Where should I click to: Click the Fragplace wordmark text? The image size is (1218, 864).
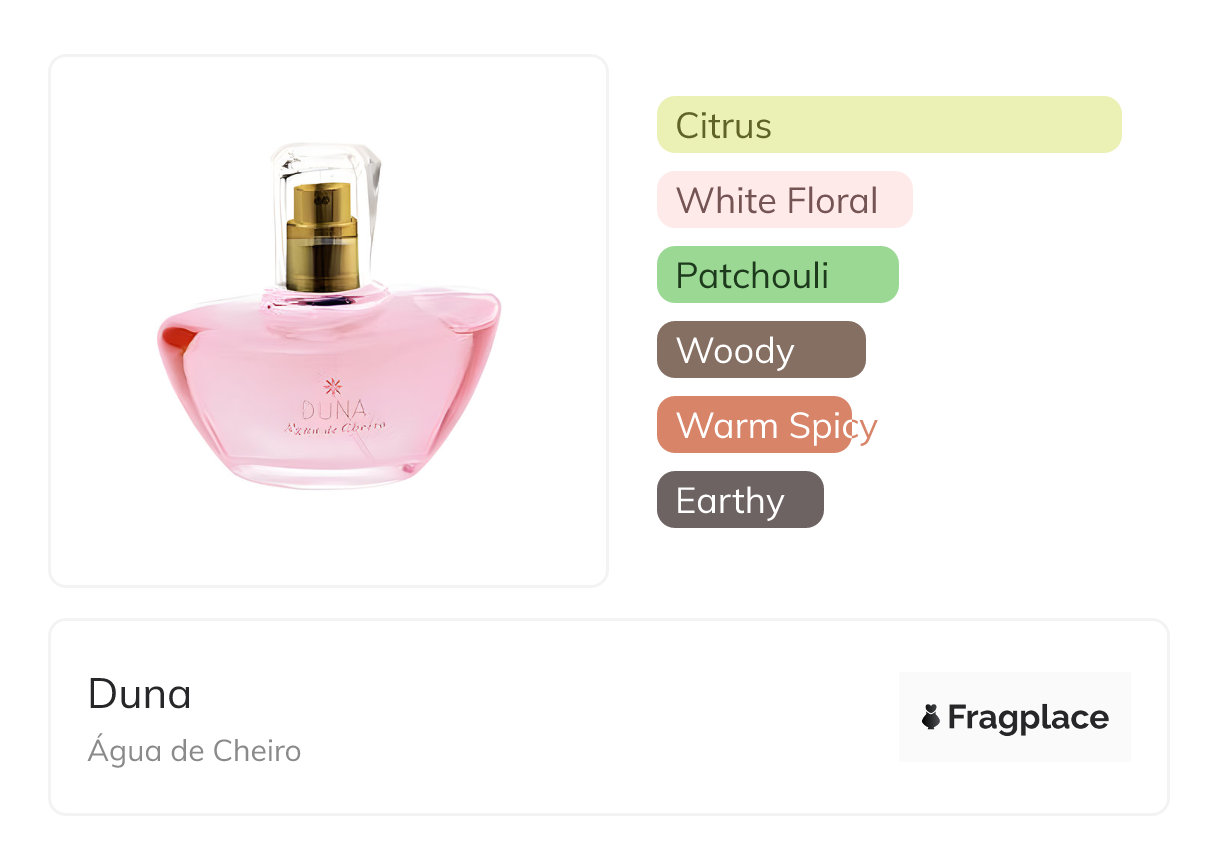(x=1028, y=718)
